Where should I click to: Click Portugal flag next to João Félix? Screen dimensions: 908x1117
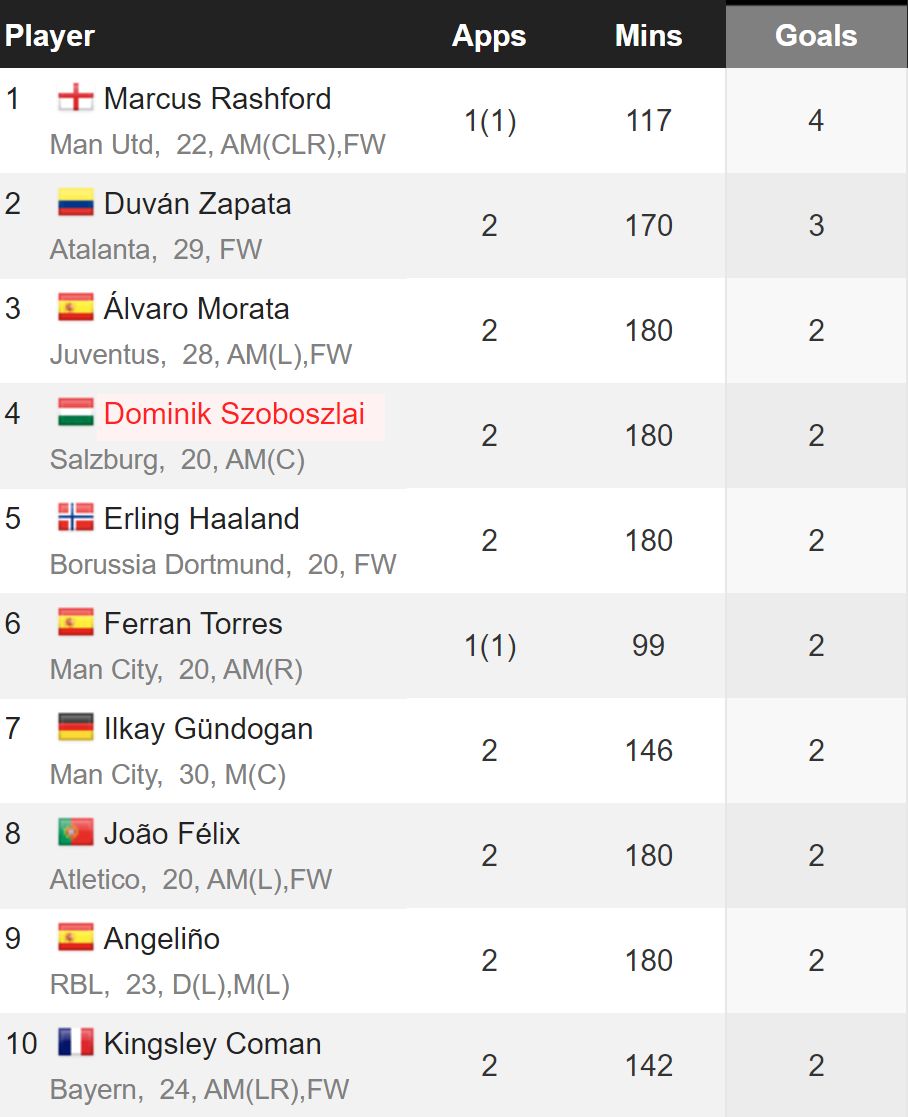click(75, 833)
